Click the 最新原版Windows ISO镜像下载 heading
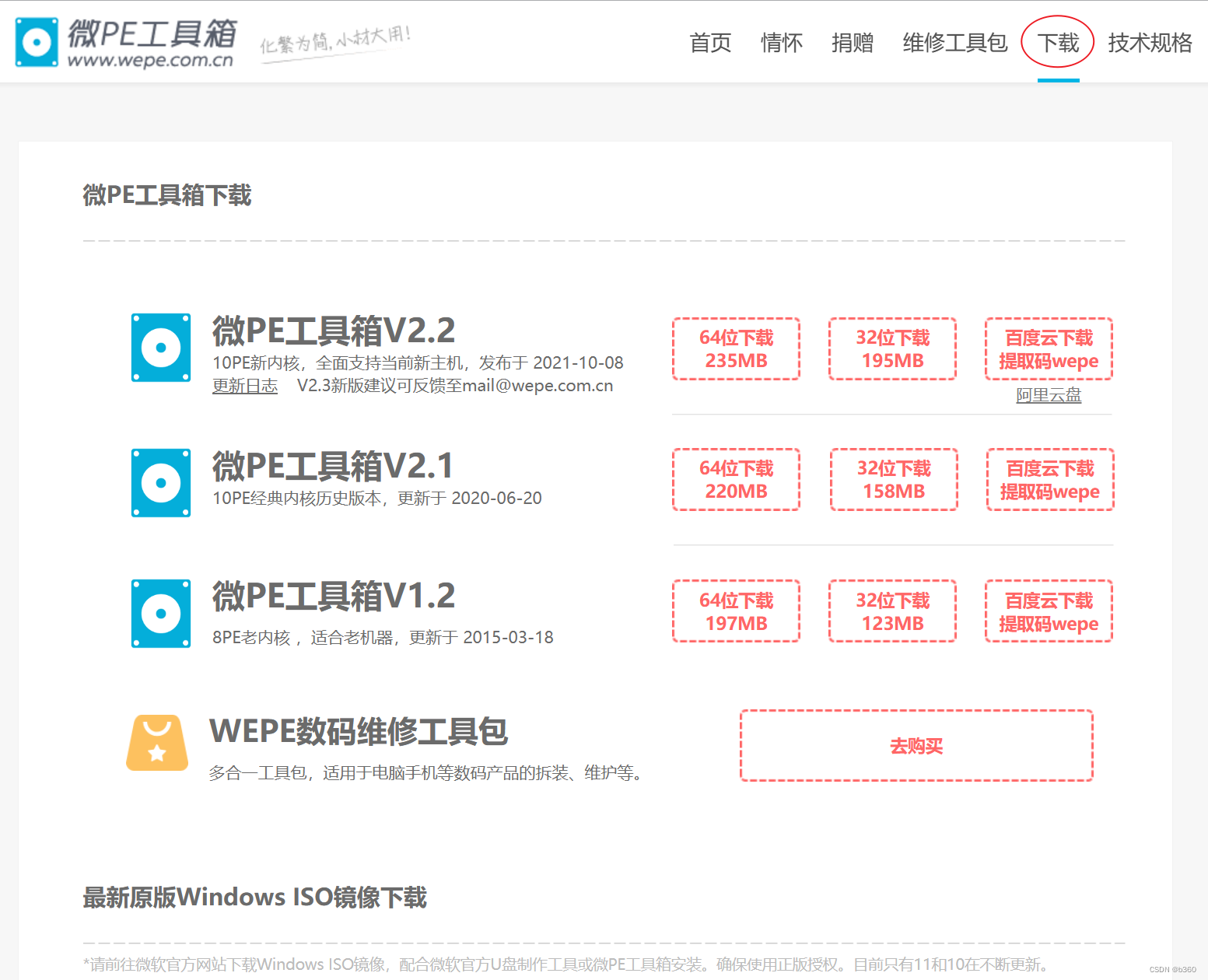The image size is (1208, 980). (255, 897)
